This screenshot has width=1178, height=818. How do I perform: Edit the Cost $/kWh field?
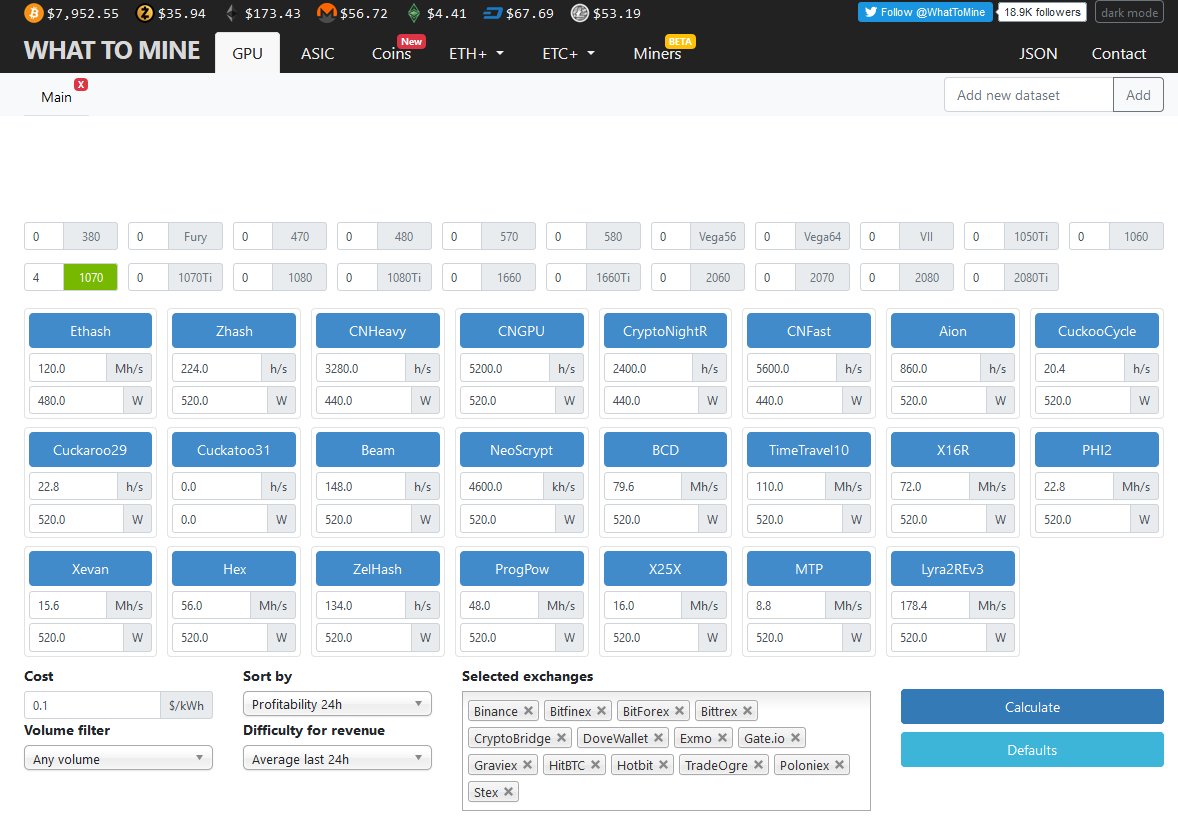pos(92,705)
